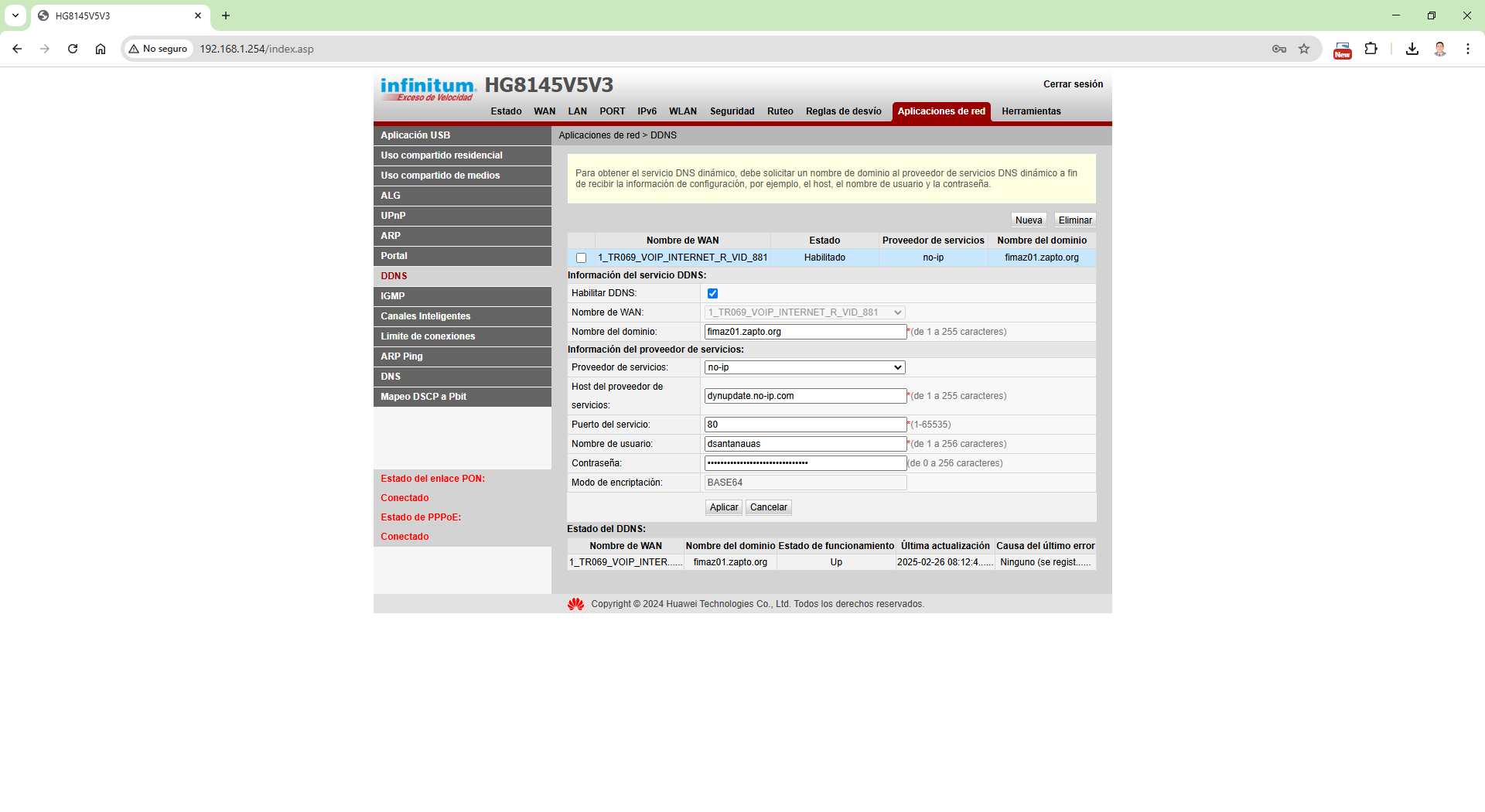Open the Seguridad tab
The width and height of the screenshot is (1485, 812).
(x=732, y=111)
